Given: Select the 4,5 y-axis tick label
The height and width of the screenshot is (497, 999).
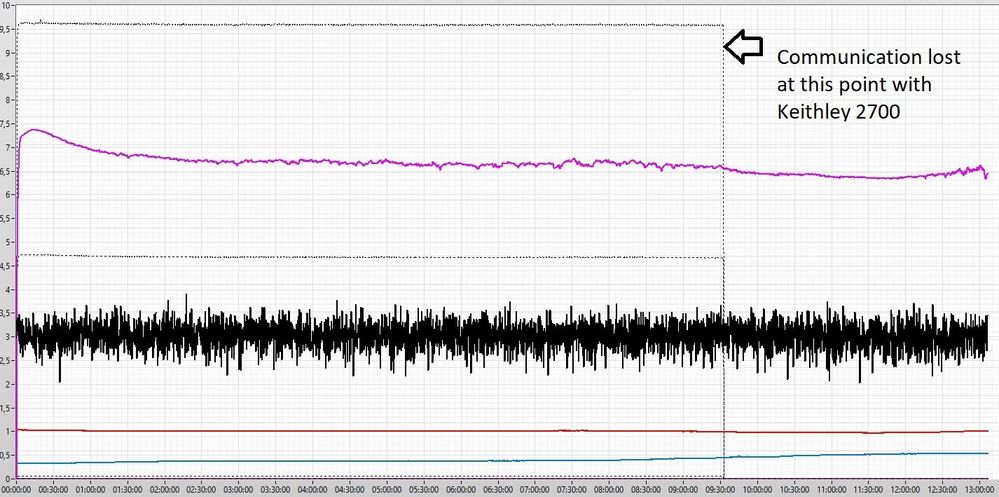Looking at the screenshot, I should pos(4,266).
